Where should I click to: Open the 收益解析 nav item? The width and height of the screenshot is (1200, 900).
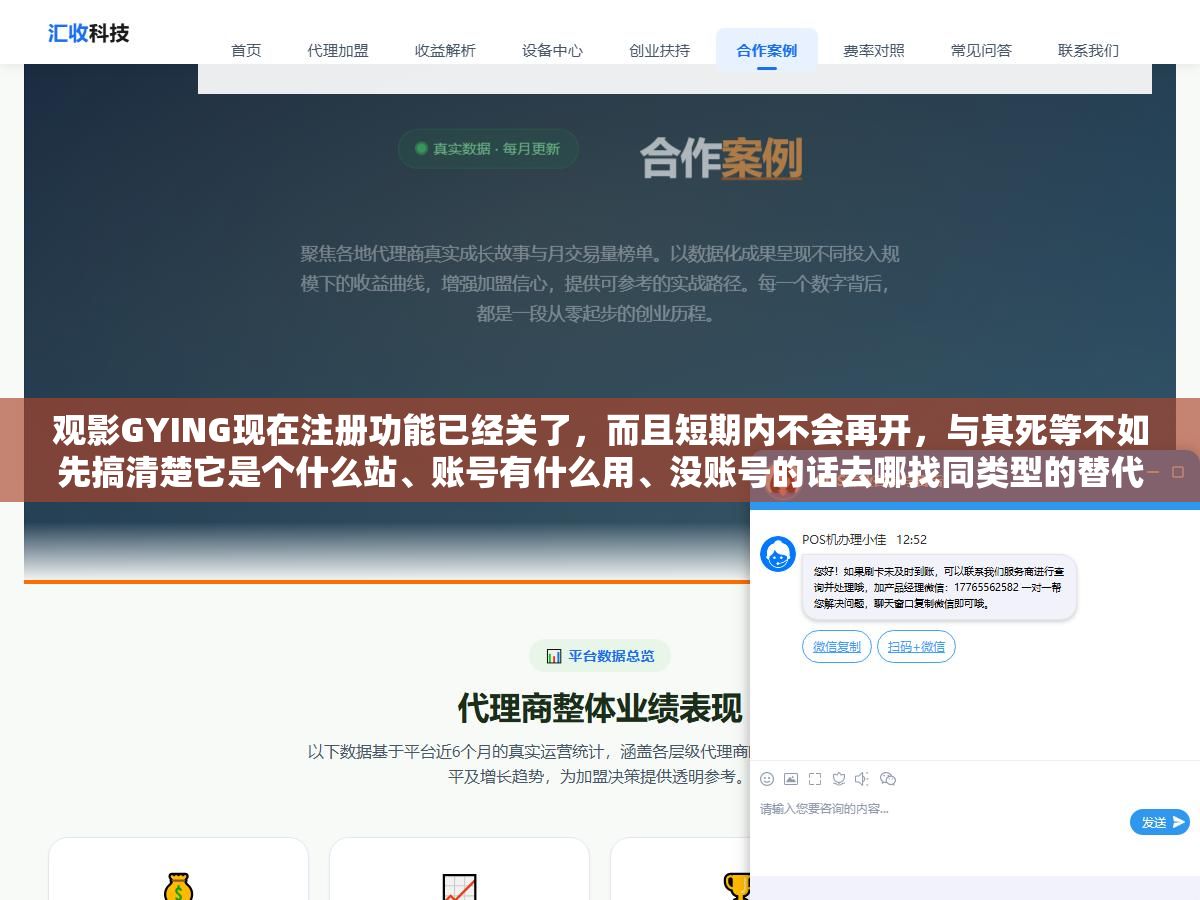coord(445,50)
